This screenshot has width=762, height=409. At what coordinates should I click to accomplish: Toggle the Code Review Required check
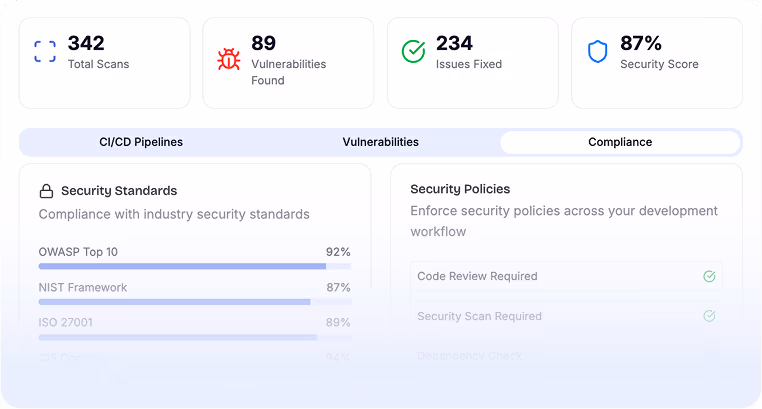[709, 276]
